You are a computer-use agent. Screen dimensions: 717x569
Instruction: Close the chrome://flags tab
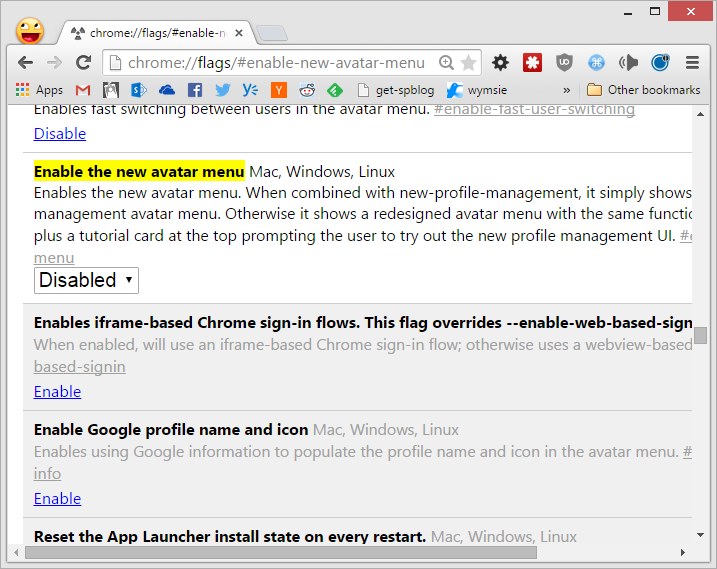[239, 33]
